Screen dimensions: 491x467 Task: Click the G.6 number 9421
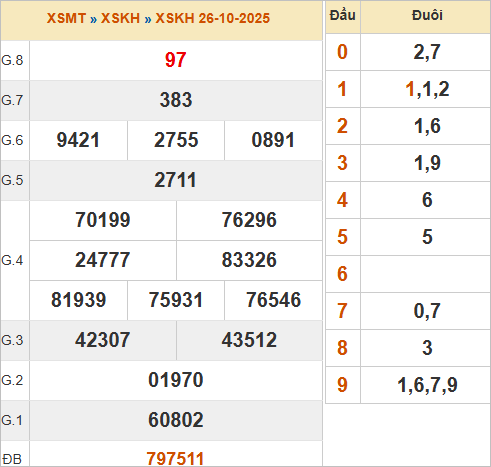[x=78, y=140]
